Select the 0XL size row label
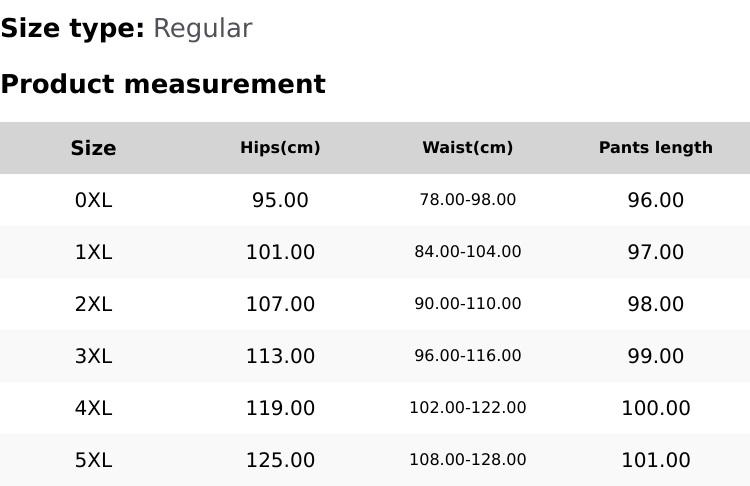Screen dimensions: 750x486 click(x=93, y=200)
